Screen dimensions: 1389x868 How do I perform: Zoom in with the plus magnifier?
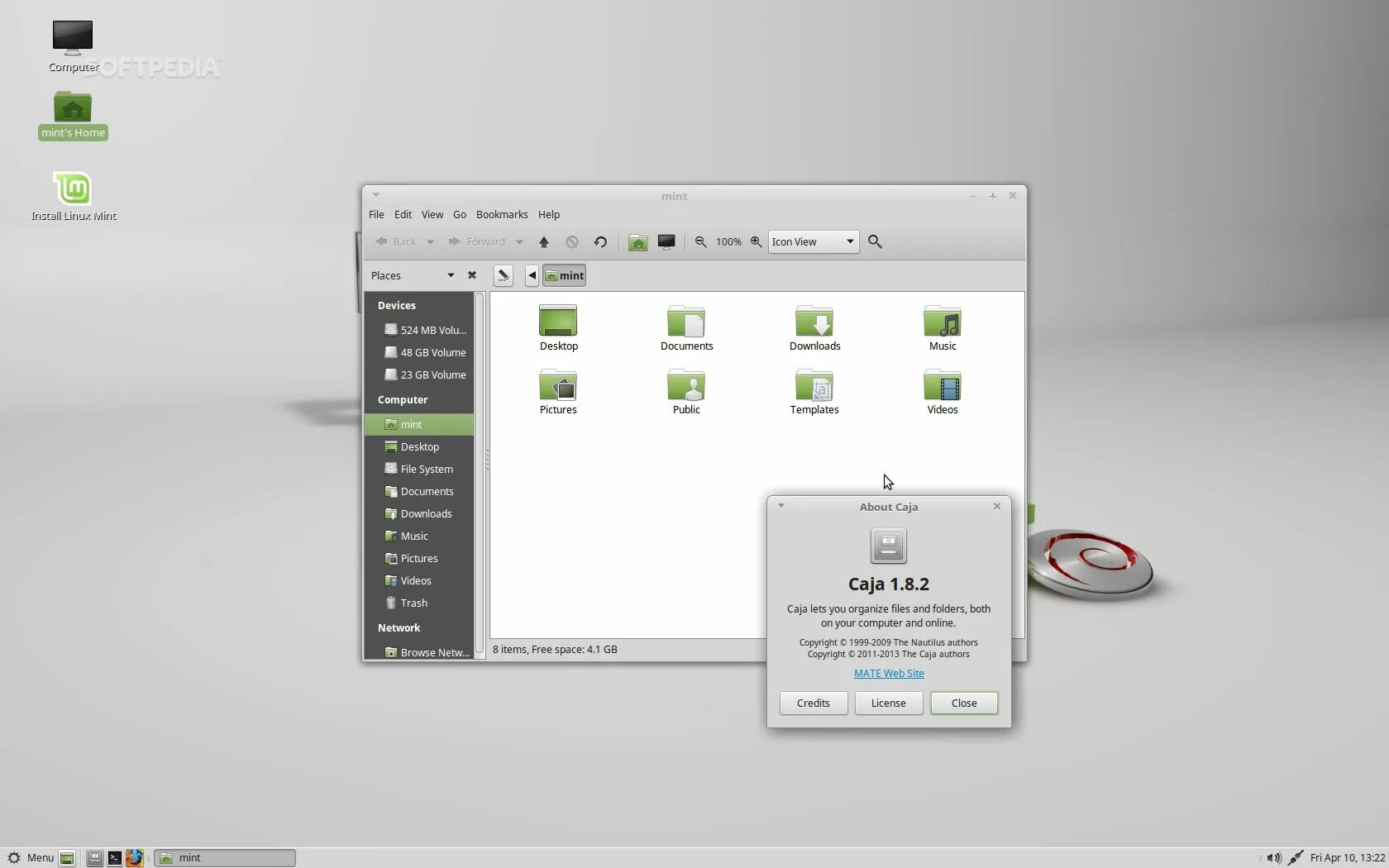pyautogui.click(x=756, y=242)
